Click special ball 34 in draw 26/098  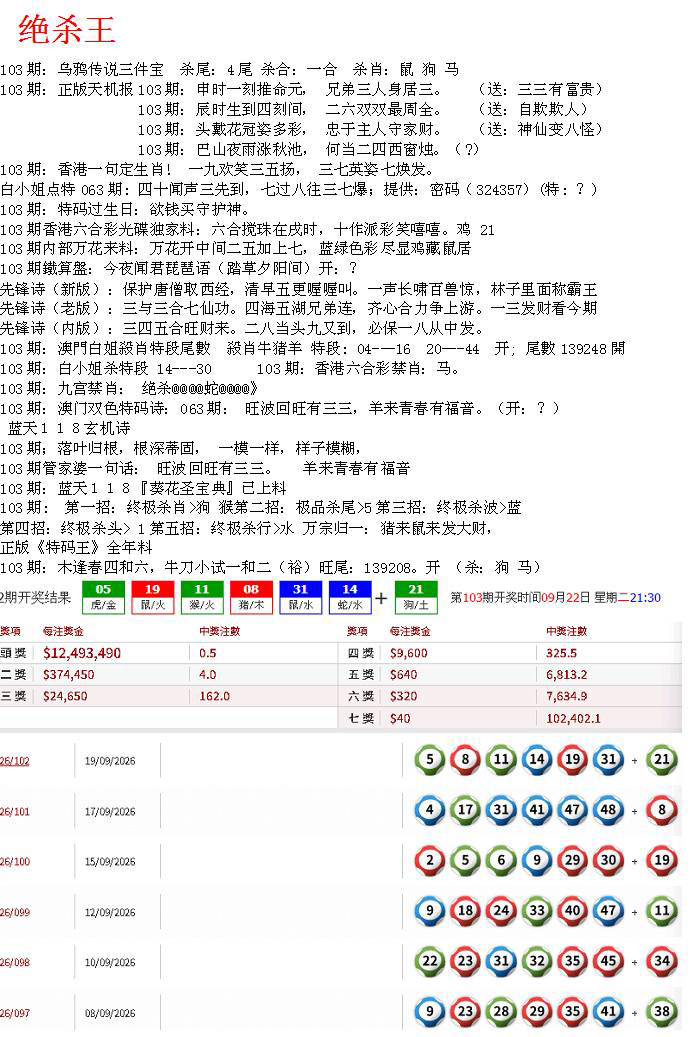[662, 960]
